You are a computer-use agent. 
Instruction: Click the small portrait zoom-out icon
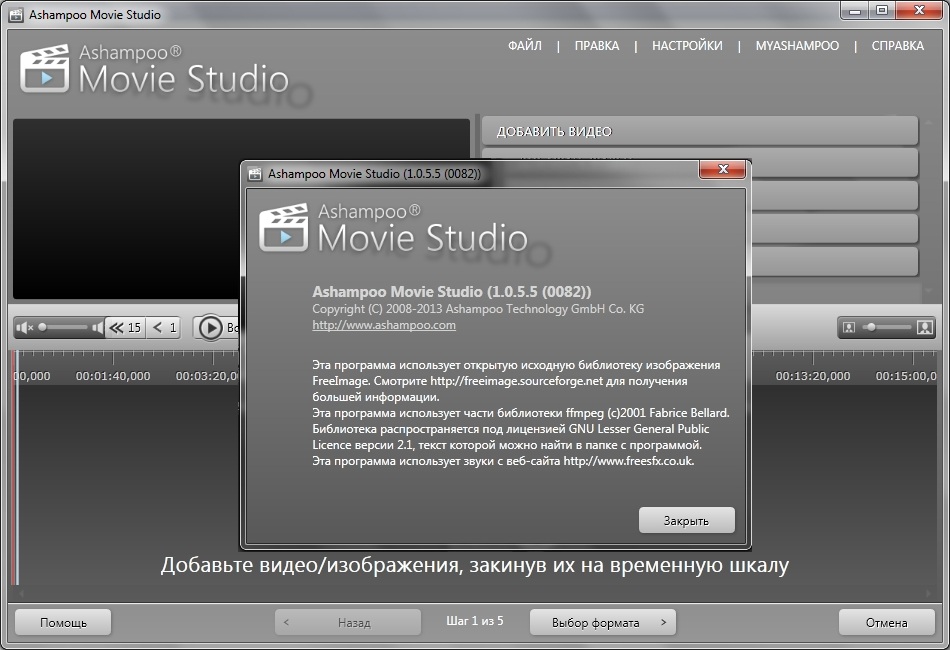[x=849, y=328]
